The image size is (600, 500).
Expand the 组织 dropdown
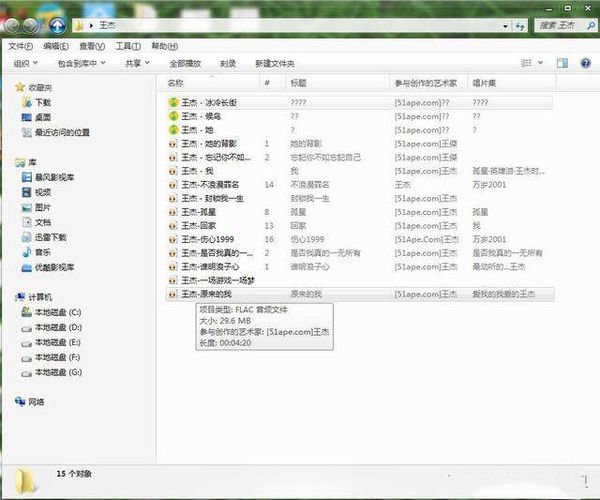tap(26, 63)
